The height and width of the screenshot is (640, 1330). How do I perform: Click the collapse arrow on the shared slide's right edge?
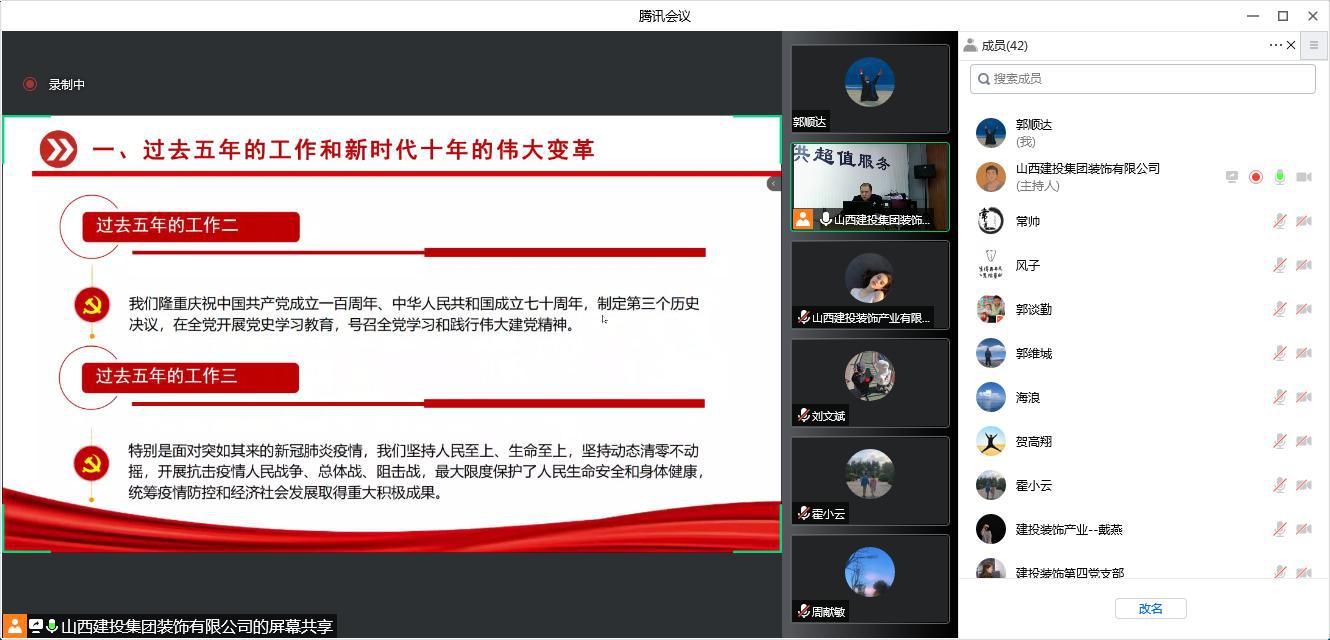[774, 183]
